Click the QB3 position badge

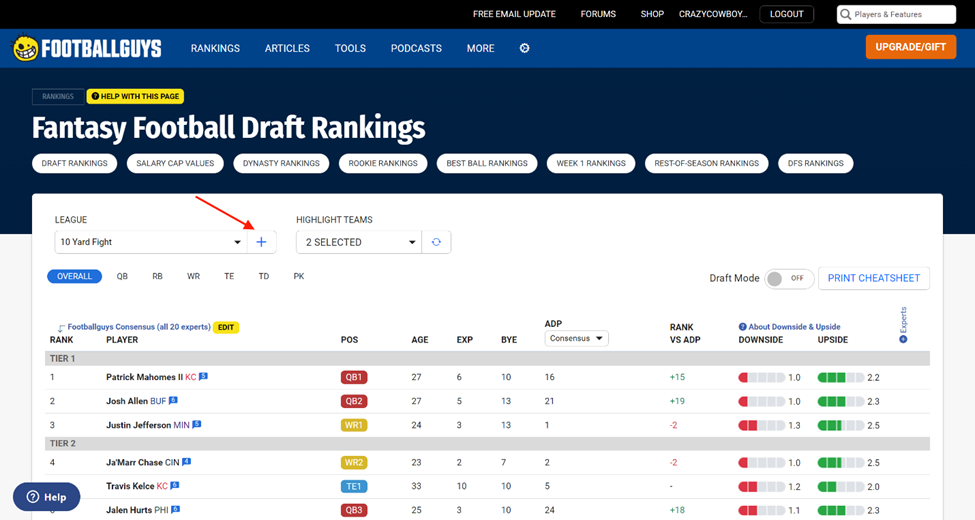click(x=354, y=510)
